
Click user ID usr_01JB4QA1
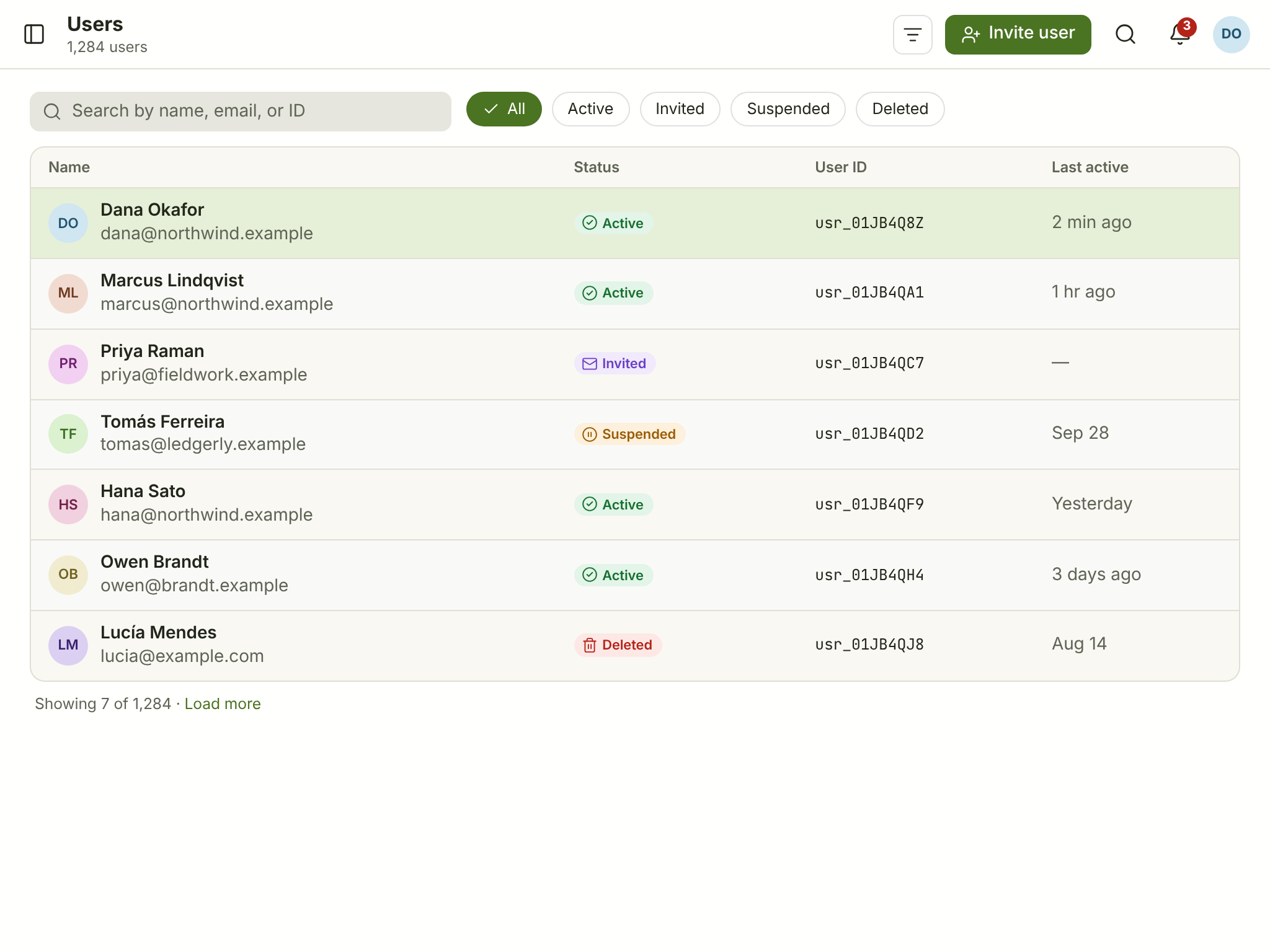(x=869, y=293)
